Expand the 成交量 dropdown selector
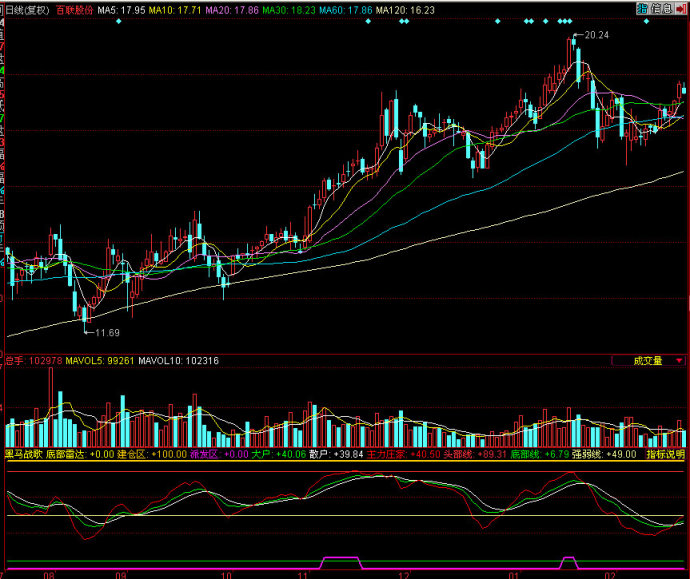This screenshot has height=579, width=690. pyautogui.click(x=648, y=360)
